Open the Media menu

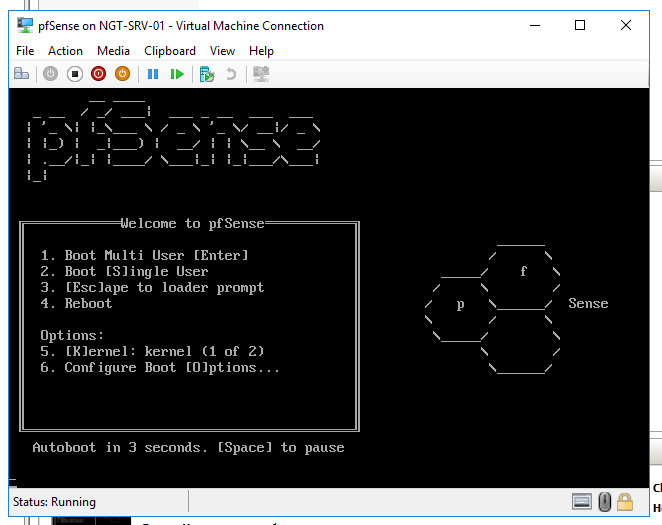pos(113,51)
